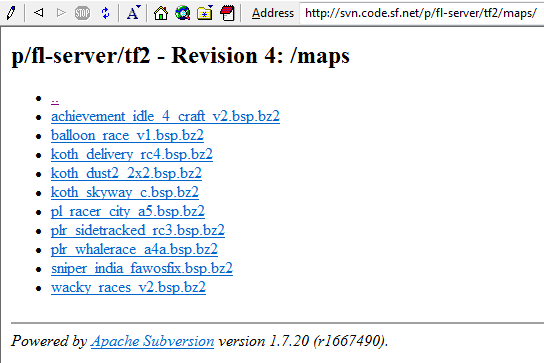Open the plr_whalerace_a4a.bsp.bz2 link

(134, 250)
